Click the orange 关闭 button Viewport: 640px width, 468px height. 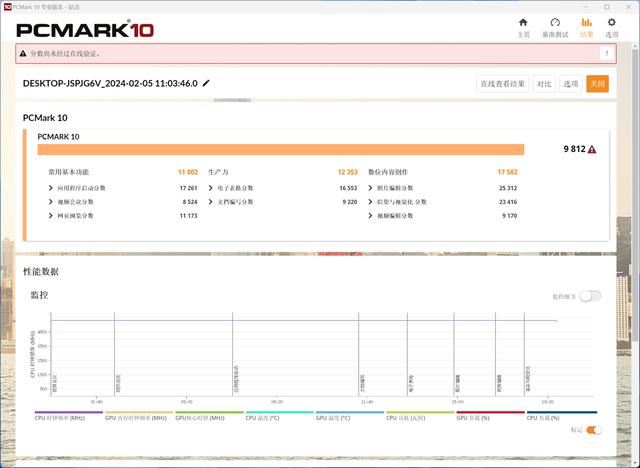click(x=598, y=84)
